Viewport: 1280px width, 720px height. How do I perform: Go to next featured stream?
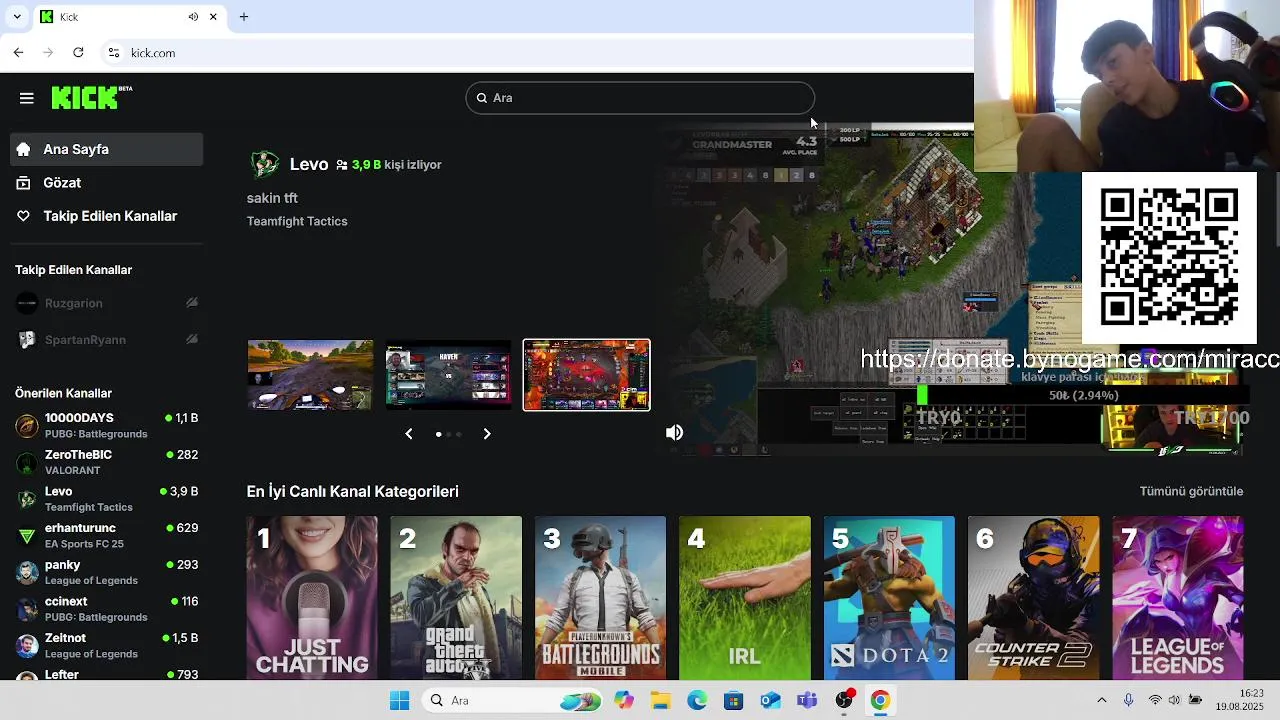[x=487, y=433]
